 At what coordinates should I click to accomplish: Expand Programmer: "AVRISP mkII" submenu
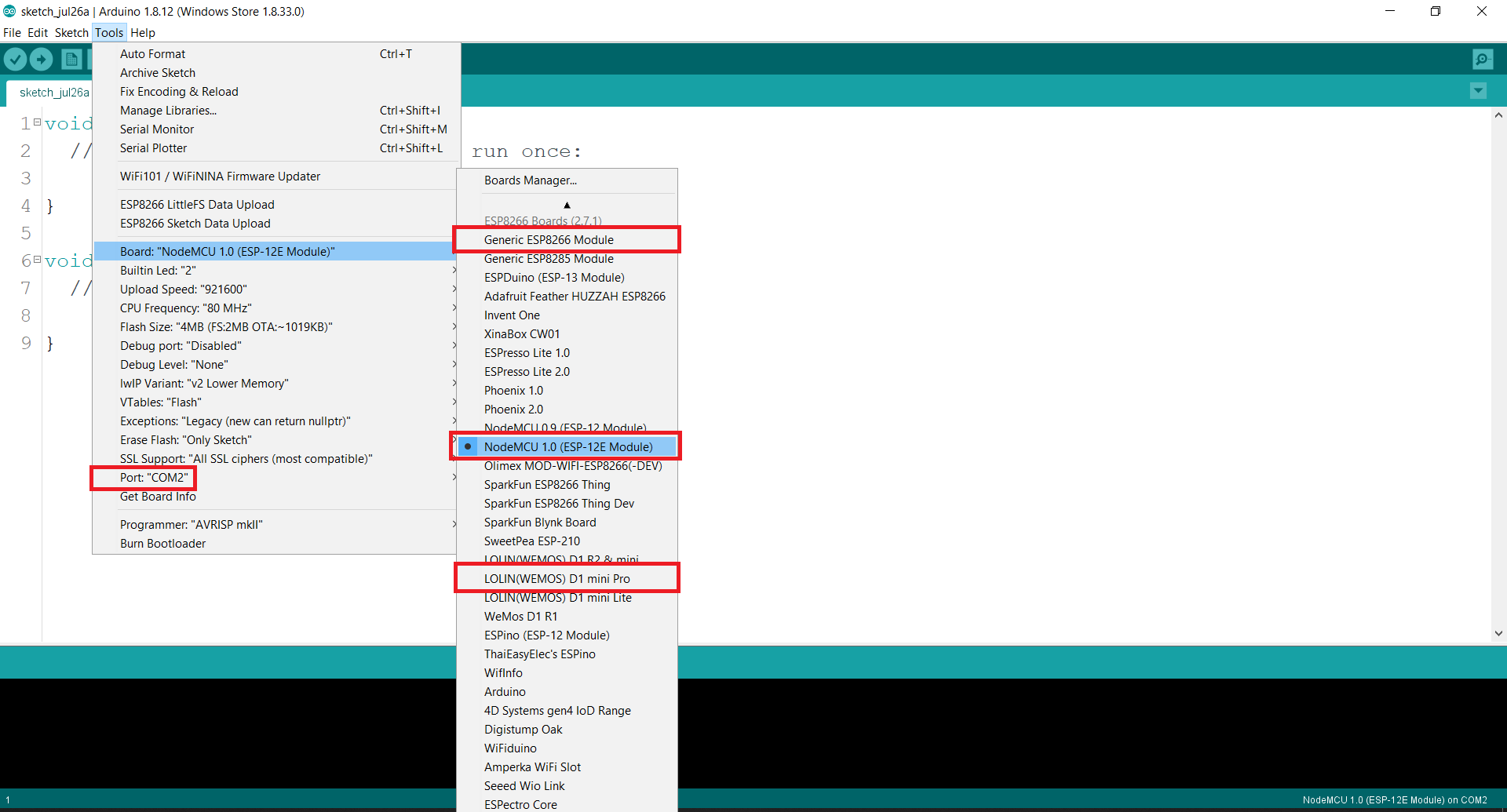275,525
